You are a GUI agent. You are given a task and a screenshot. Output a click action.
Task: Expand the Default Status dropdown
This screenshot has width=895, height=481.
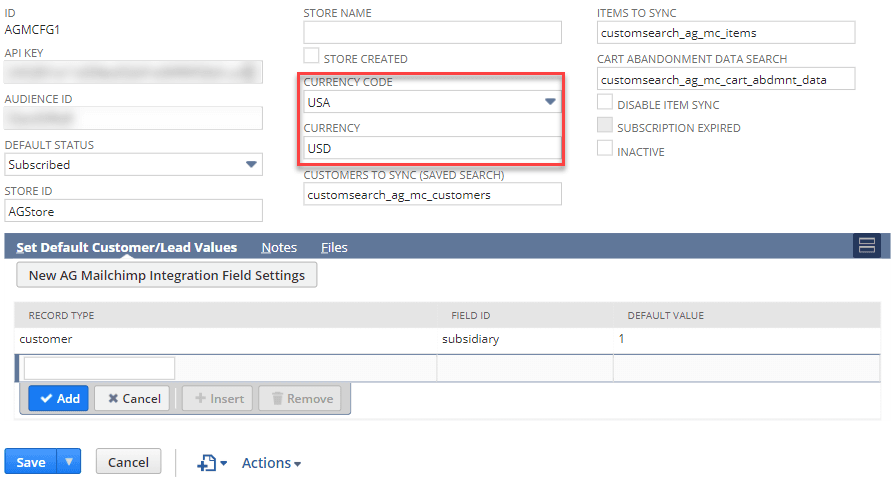coord(251,164)
